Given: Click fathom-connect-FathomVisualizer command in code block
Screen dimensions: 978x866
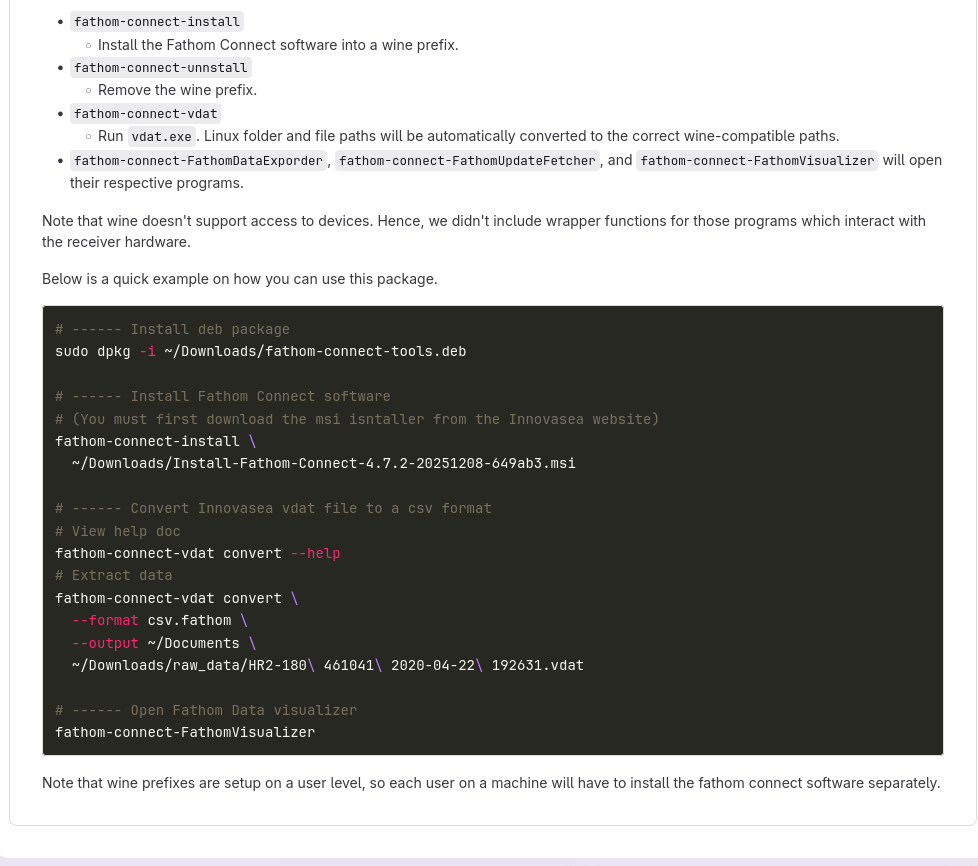Looking at the screenshot, I should click(185, 732).
